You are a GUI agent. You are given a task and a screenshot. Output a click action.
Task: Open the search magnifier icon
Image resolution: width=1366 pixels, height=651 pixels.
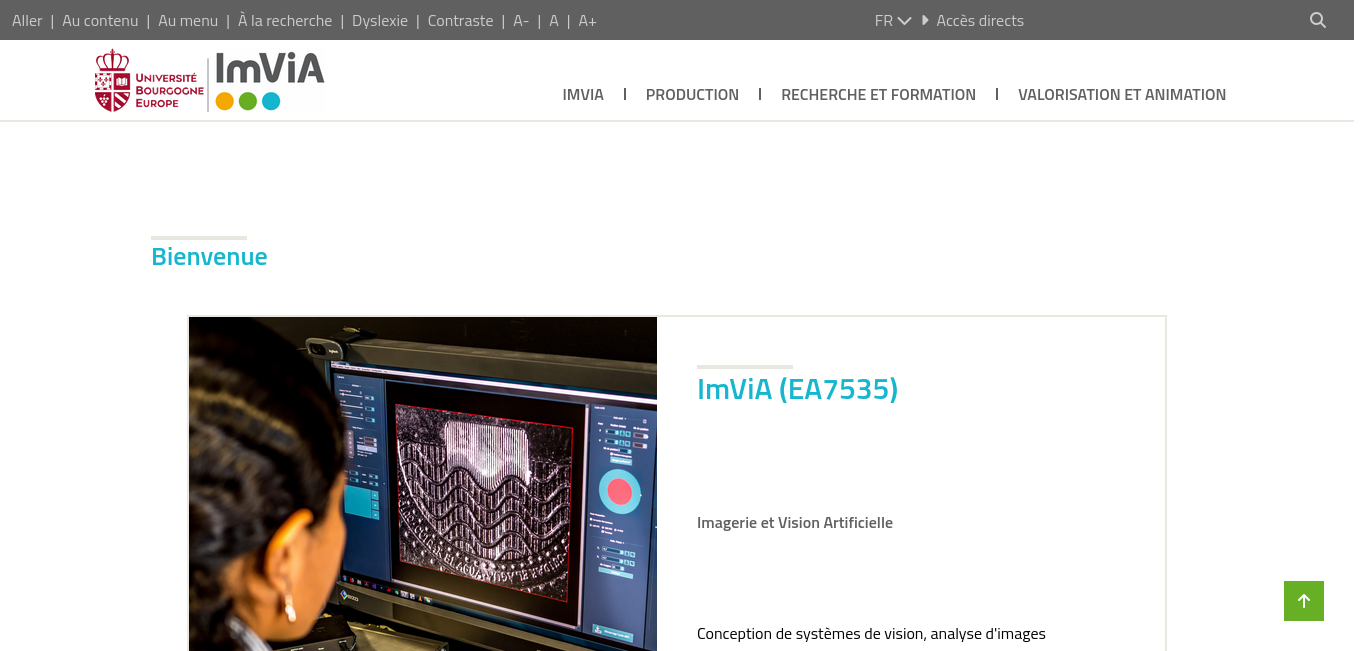(x=1318, y=20)
